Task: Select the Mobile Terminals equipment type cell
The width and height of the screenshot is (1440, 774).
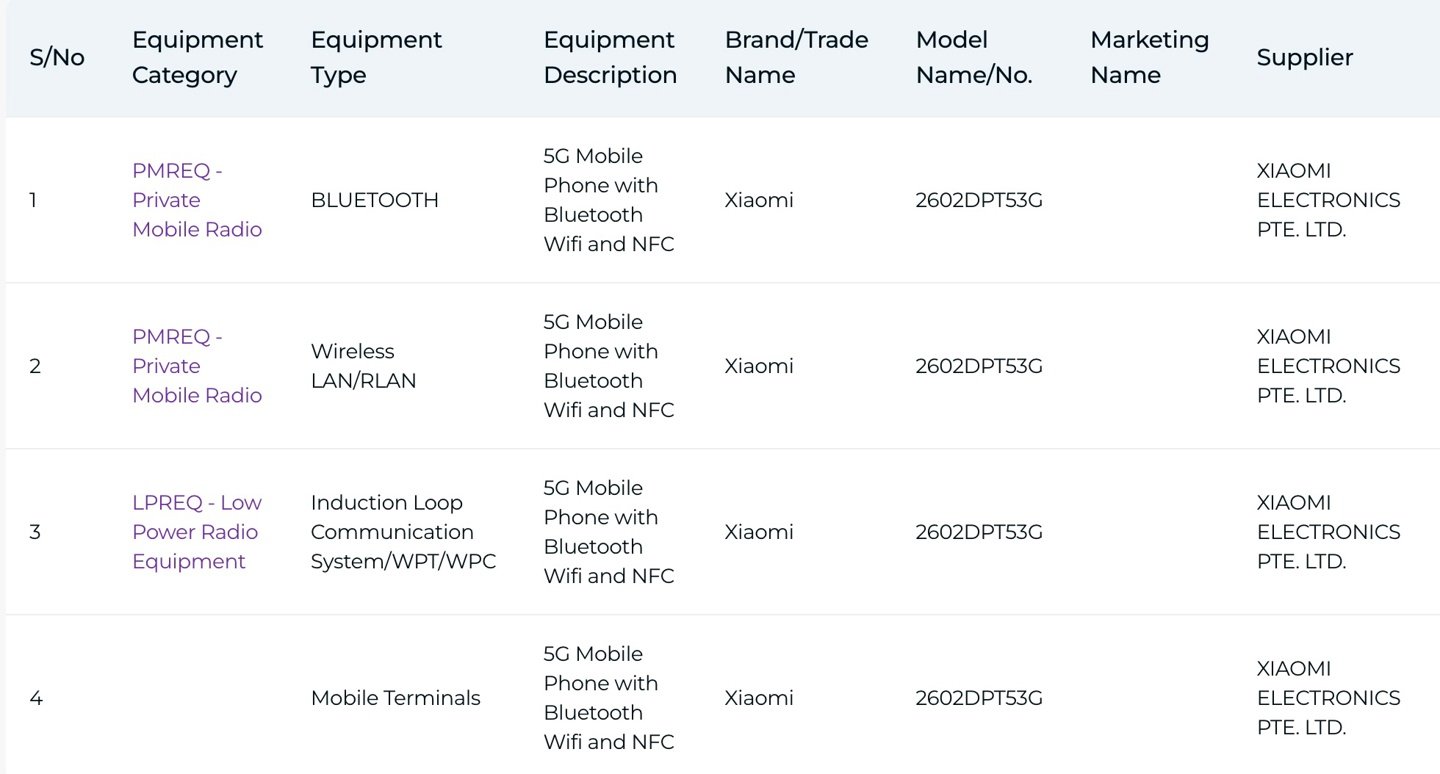Action: click(394, 697)
